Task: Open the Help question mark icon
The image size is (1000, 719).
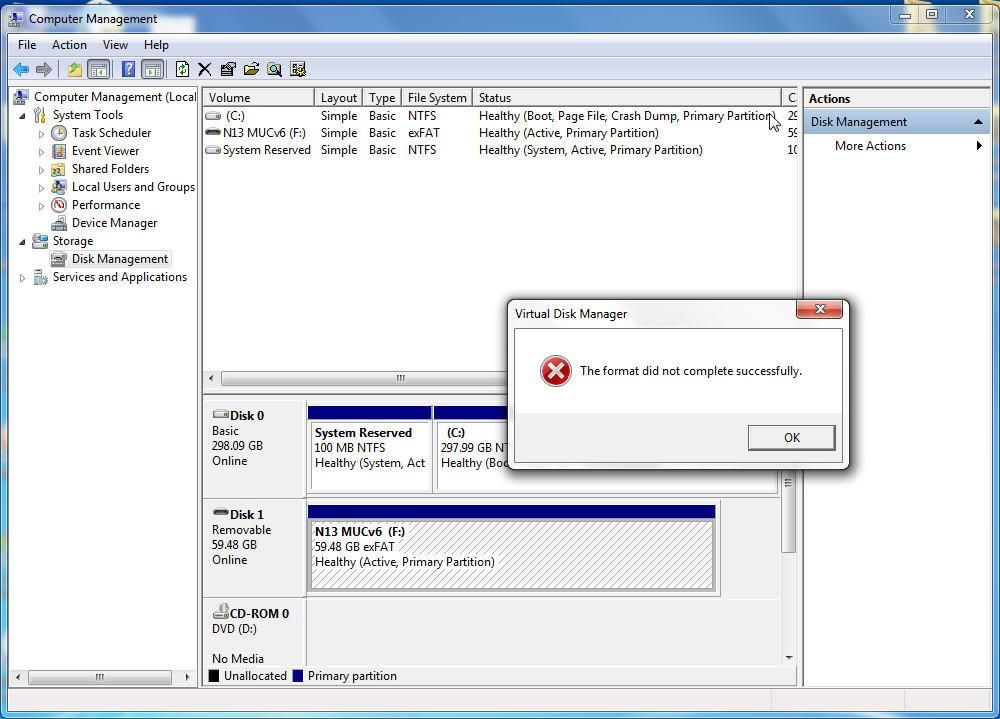Action: pyautogui.click(x=128, y=69)
